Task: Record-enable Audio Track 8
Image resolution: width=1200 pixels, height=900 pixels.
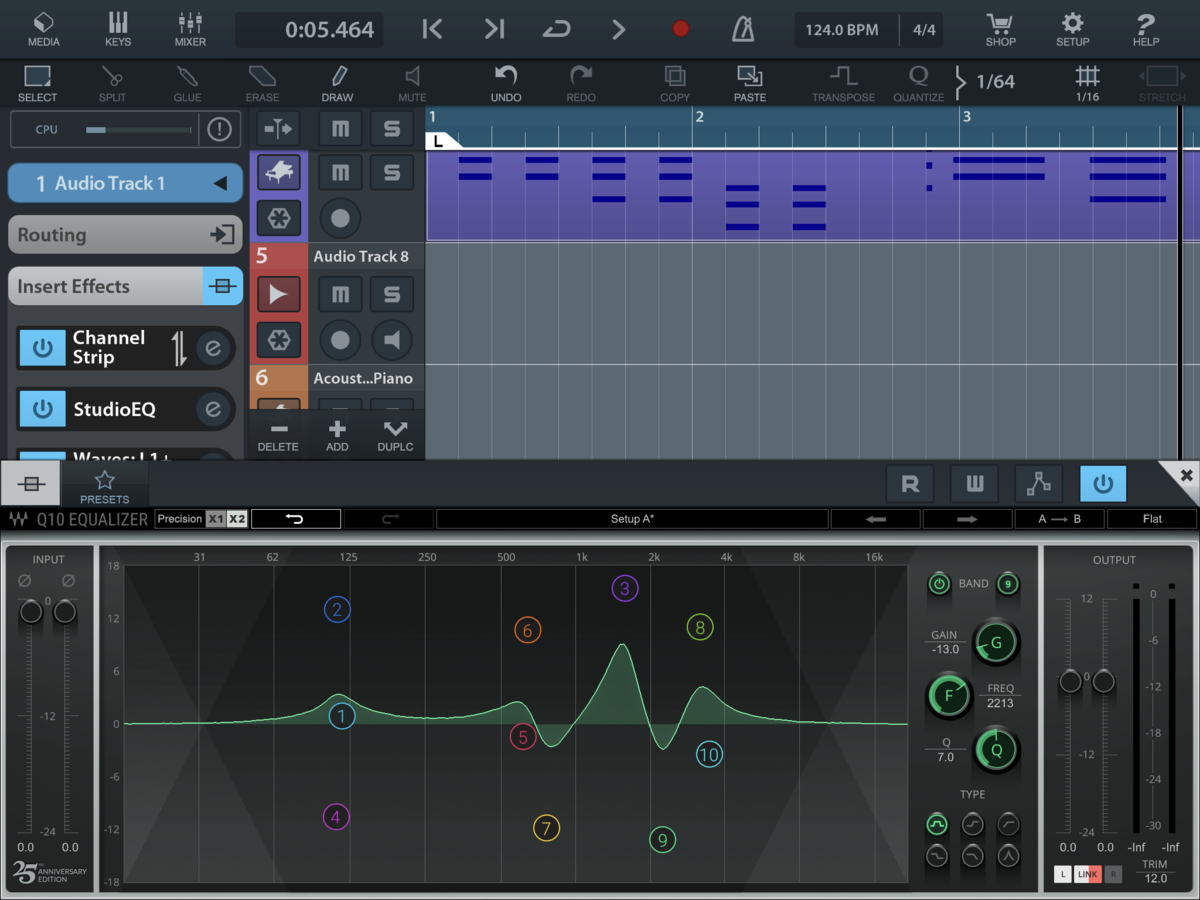Action: [x=340, y=340]
